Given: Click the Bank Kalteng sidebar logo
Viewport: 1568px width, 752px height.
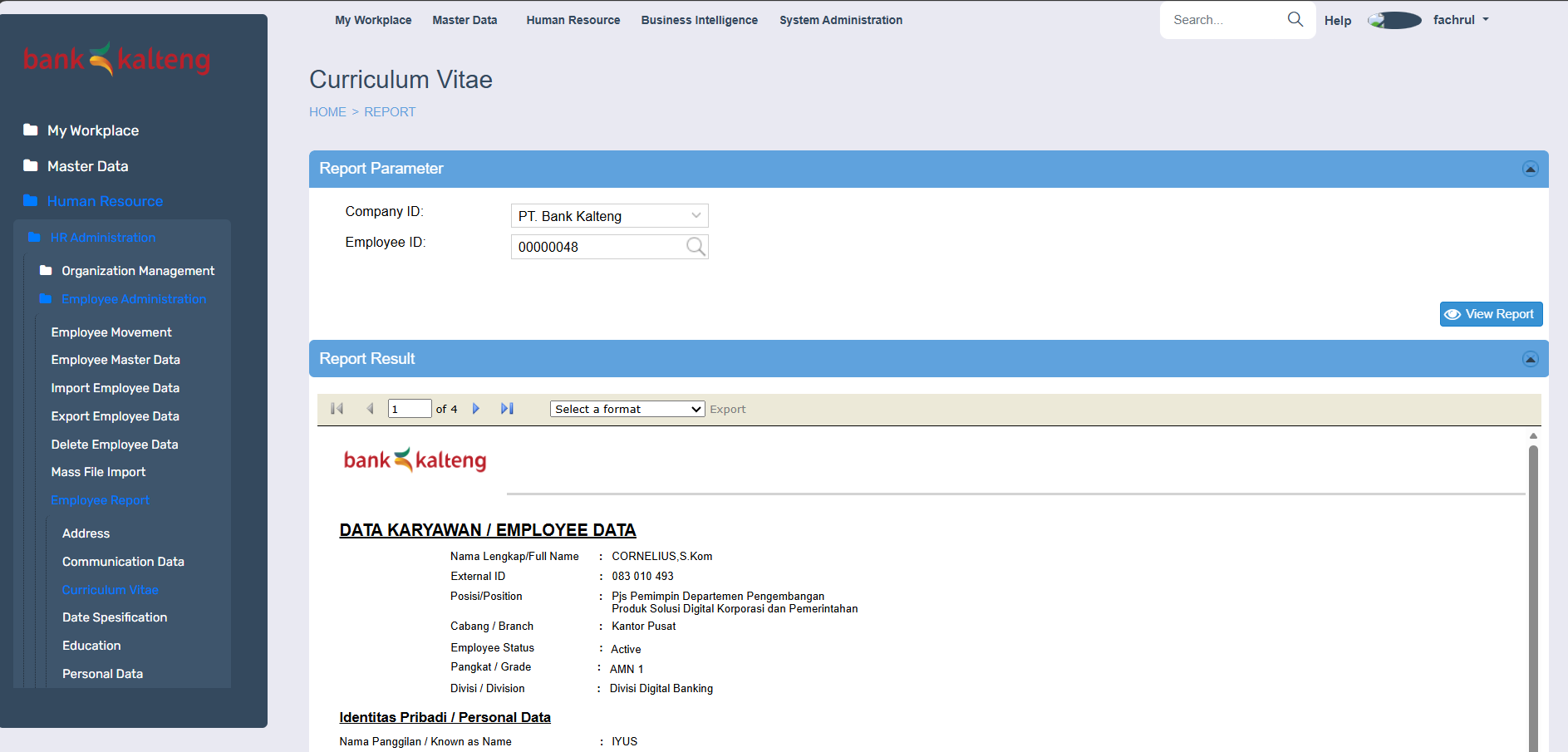Looking at the screenshot, I should tap(116, 60).
